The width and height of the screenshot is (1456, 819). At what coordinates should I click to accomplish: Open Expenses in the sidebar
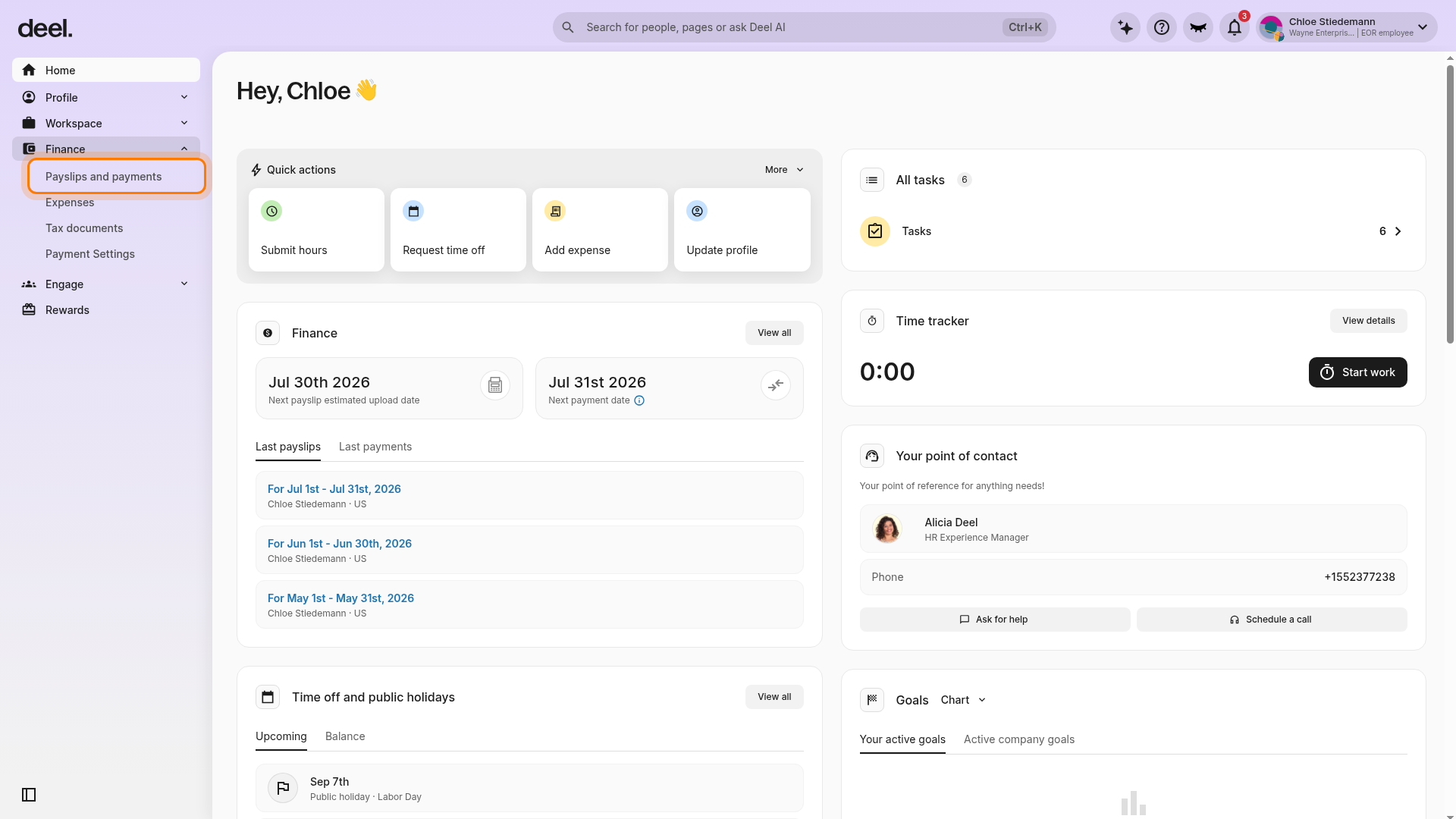pos(70,202)
